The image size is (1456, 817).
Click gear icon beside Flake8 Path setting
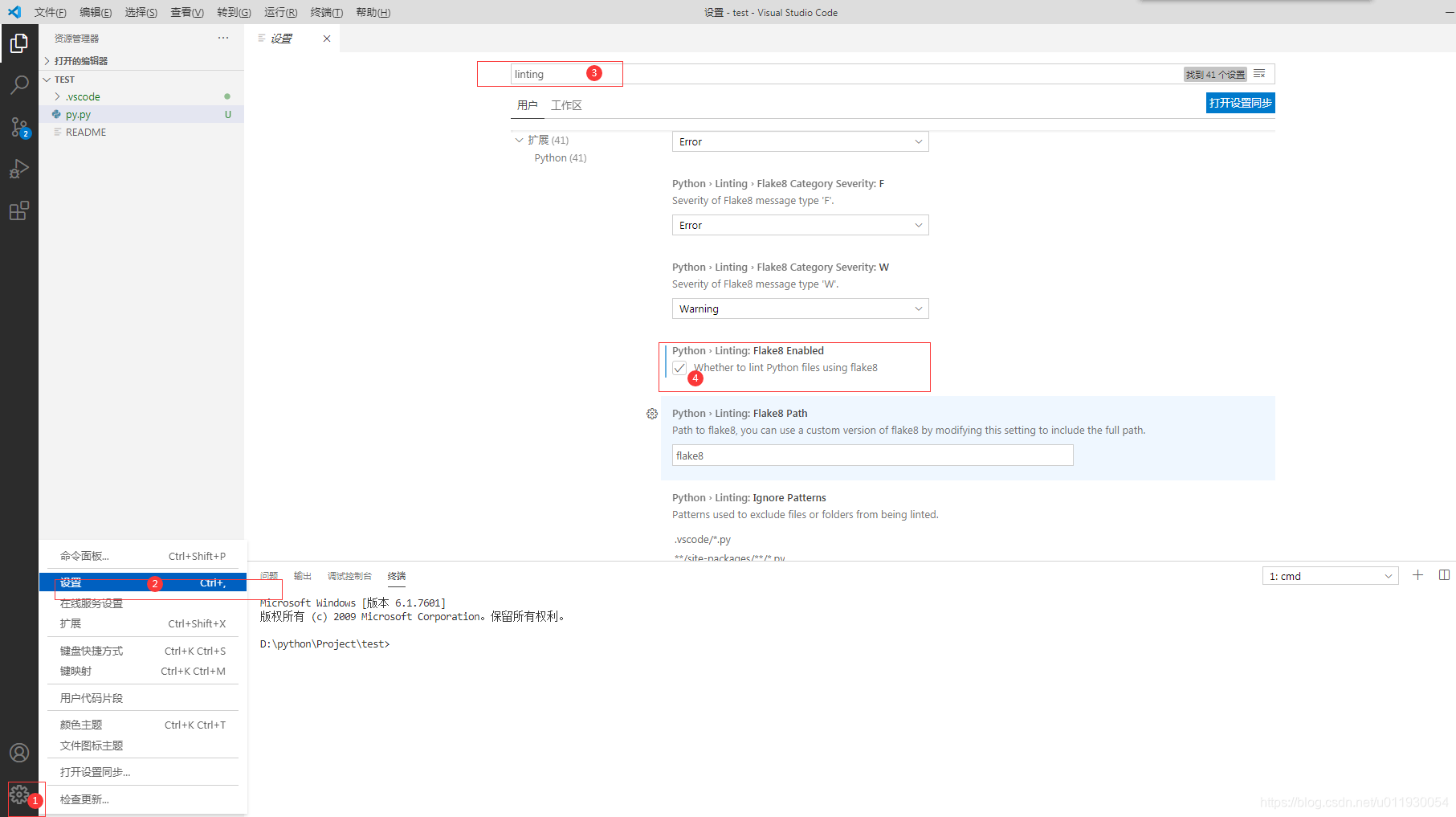click(x=652, y=414)
